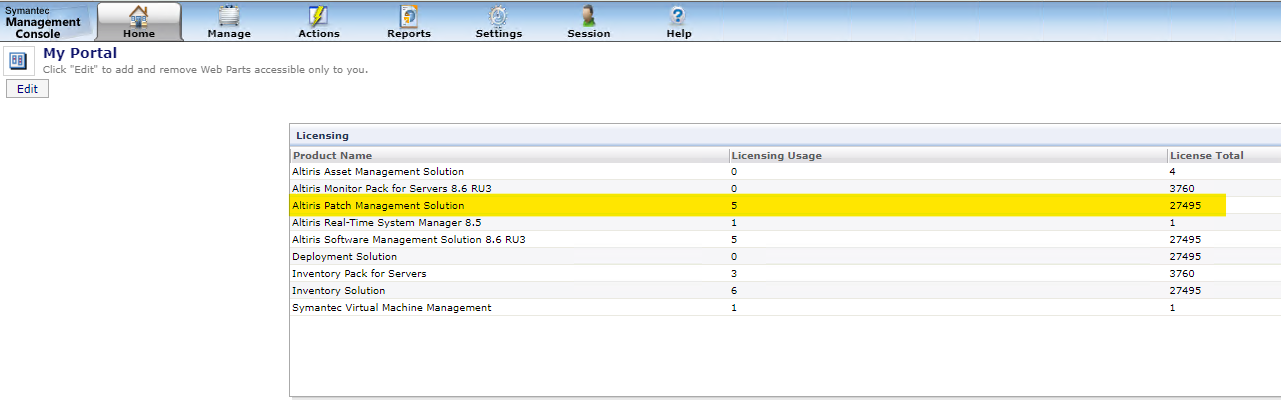Open the Manage menu label
The width and height of the screenshot is (1281, 402).
(x=229, y=34)
